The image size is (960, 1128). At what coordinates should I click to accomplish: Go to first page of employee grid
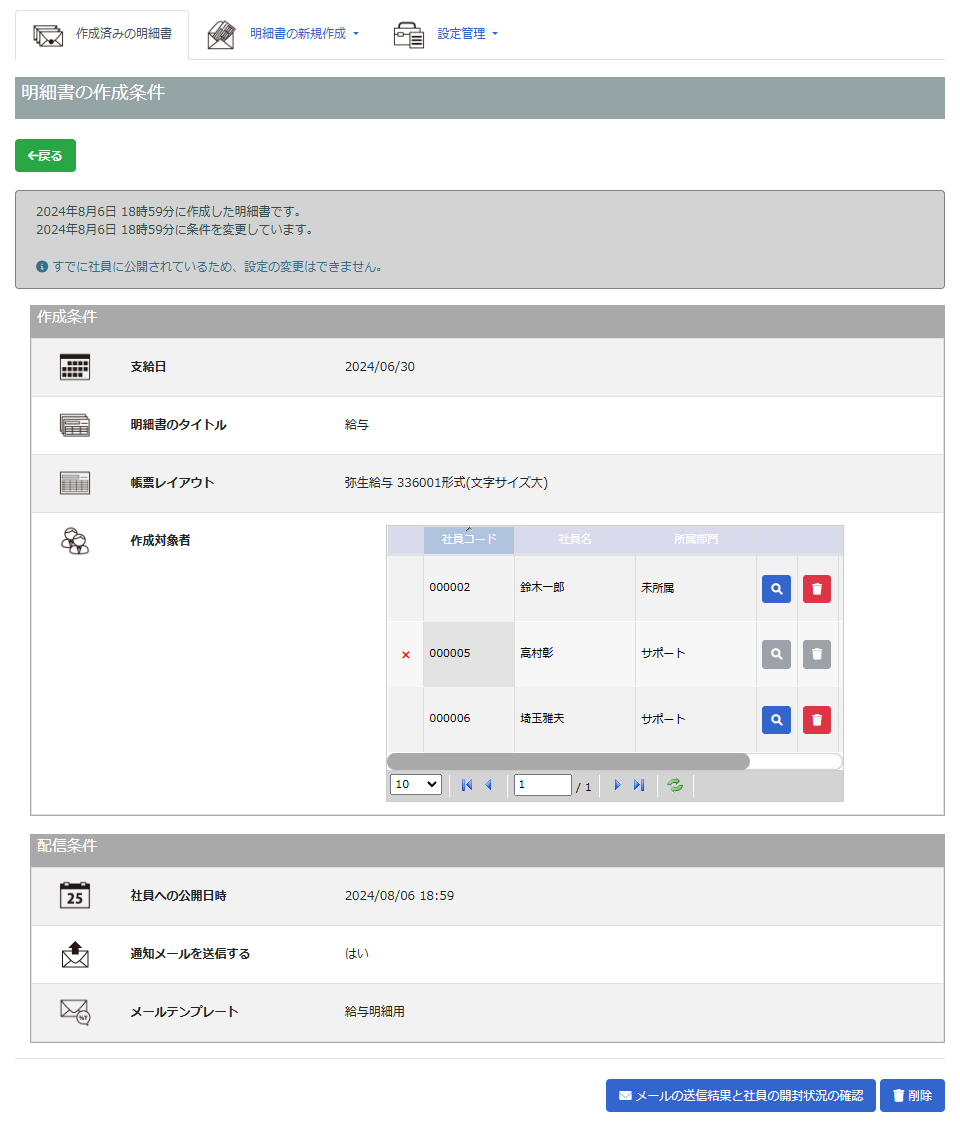tap(467, 785)
